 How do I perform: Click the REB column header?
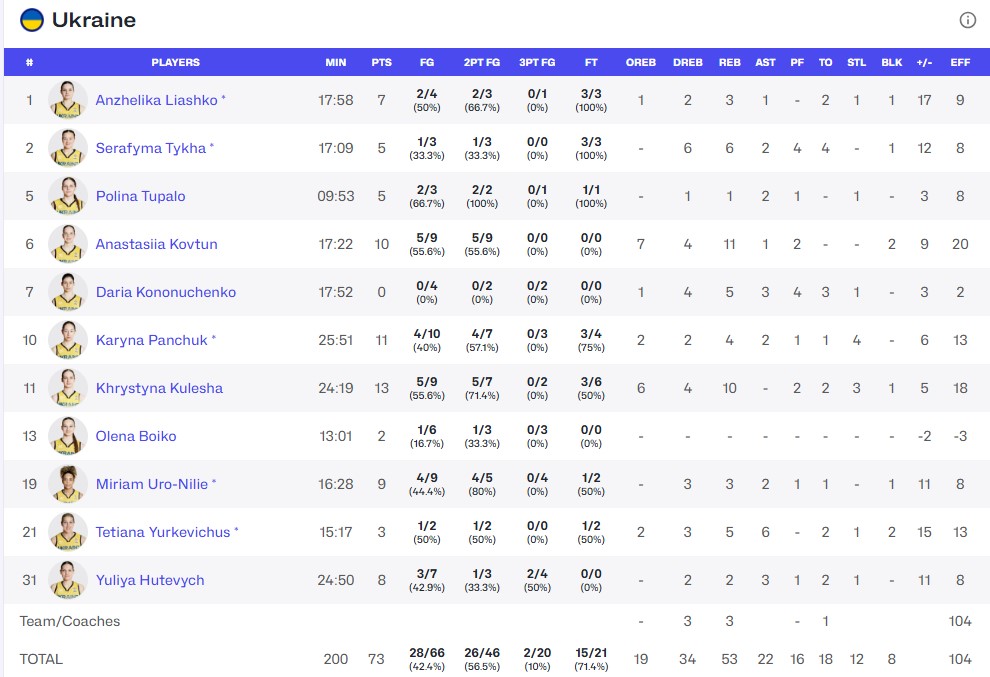(729, 62)
